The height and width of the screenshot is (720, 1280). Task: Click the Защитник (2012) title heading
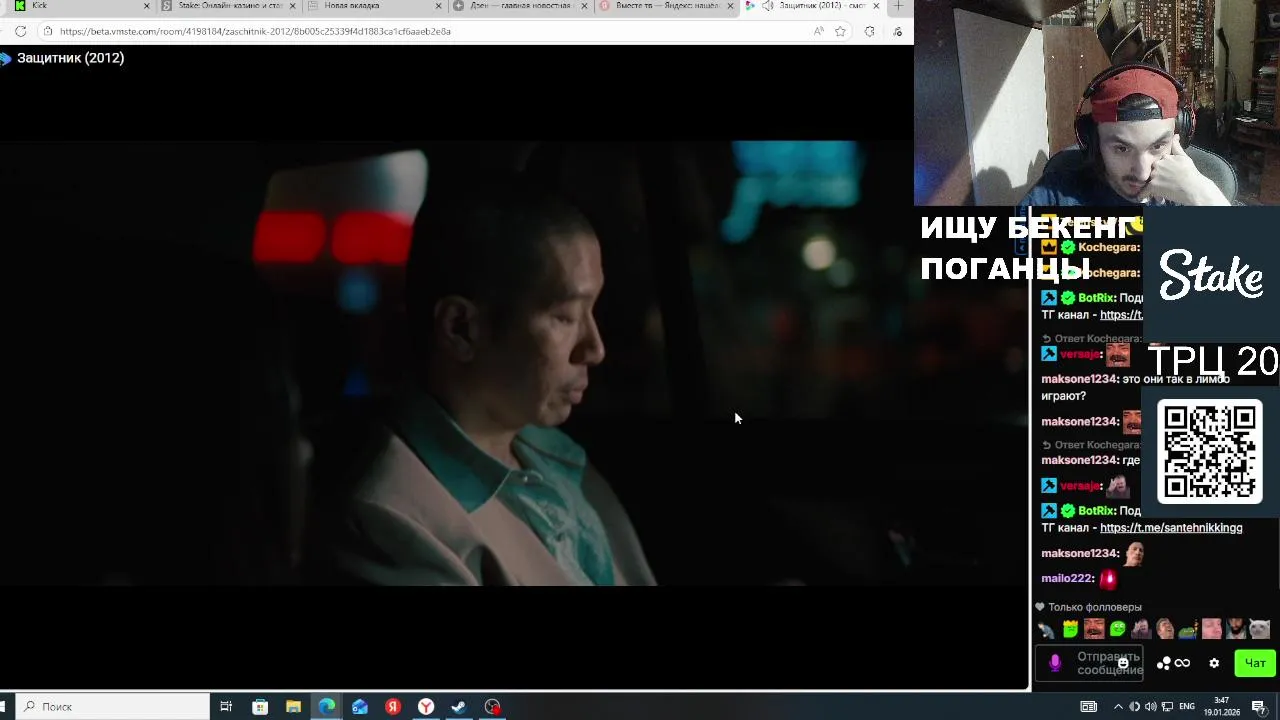point(70,58)
